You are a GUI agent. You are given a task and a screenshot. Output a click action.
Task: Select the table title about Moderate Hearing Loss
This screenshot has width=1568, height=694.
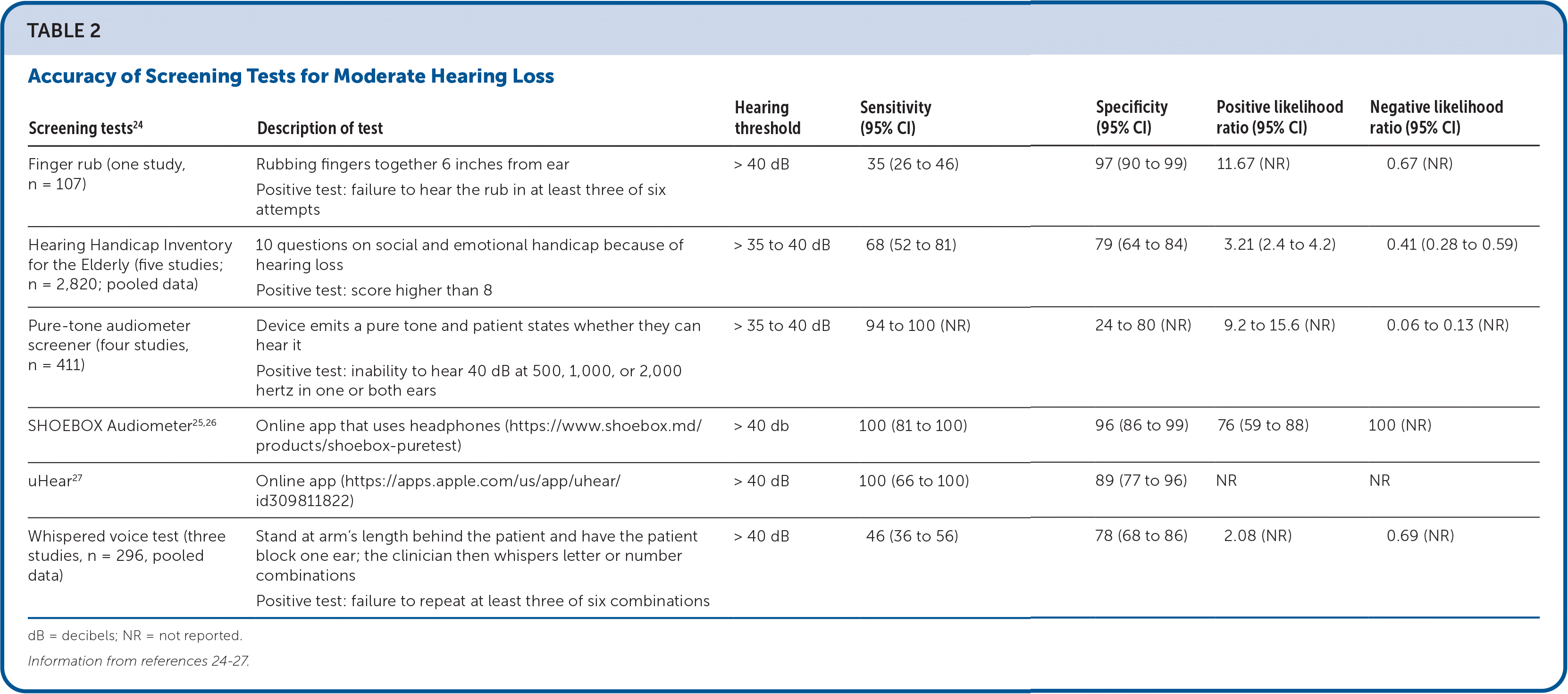click(291, 76)
